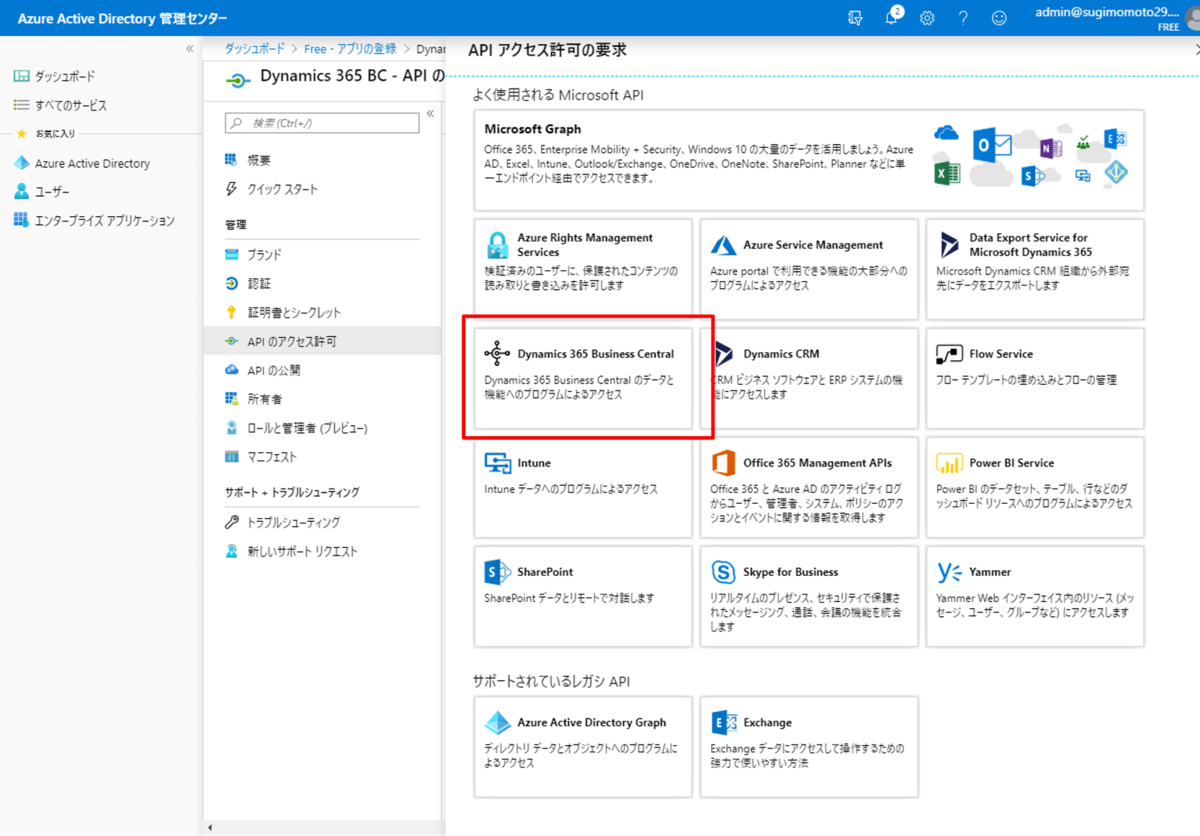Click the Azure Service Management triangle icon
Screen dimensions: 1200x836
[724, 245]
